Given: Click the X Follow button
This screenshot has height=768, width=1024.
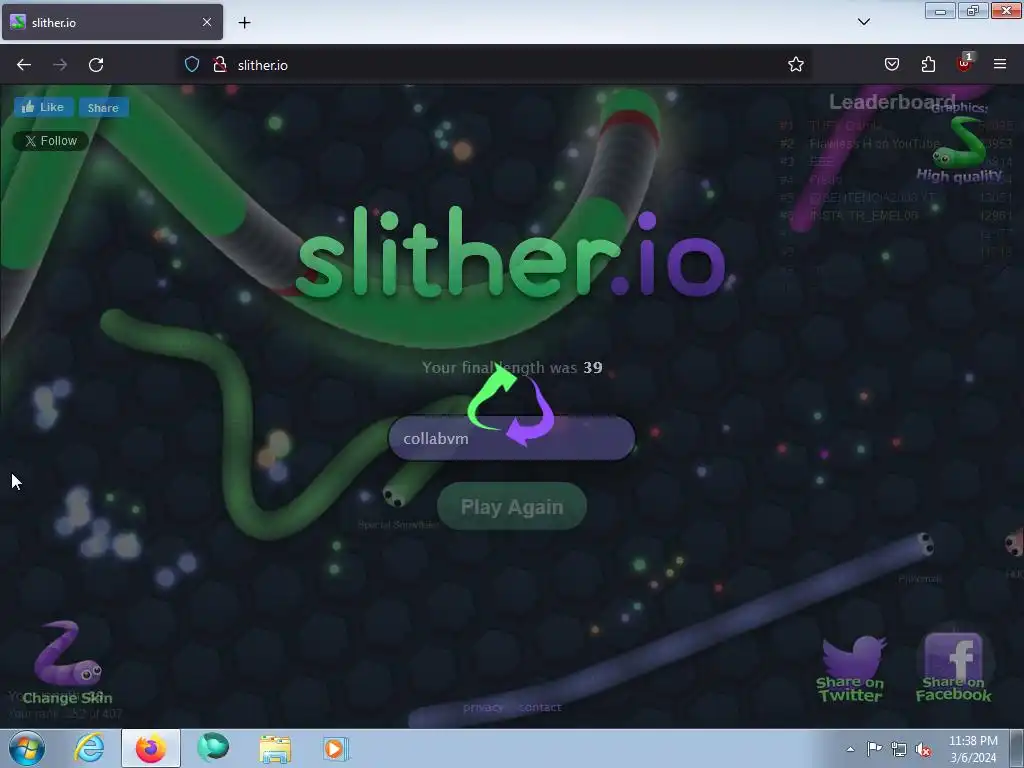Looking at the screenshot, I should tap(51, 140).
